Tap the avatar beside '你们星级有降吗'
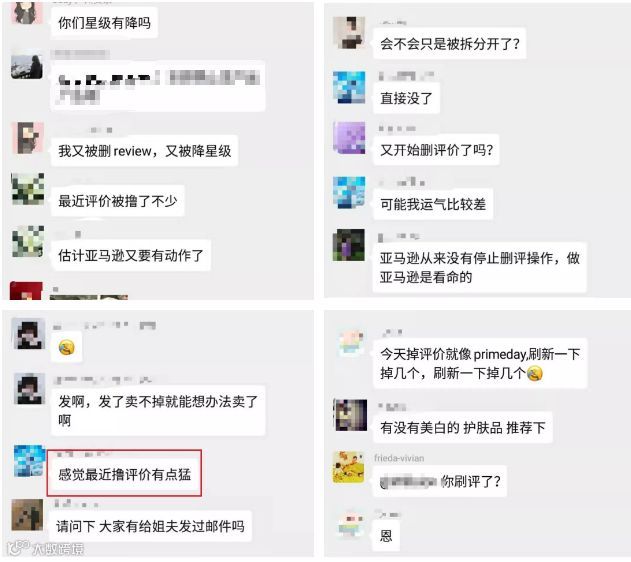The height and width of the screenshot is (562, 631). [27, 12]
